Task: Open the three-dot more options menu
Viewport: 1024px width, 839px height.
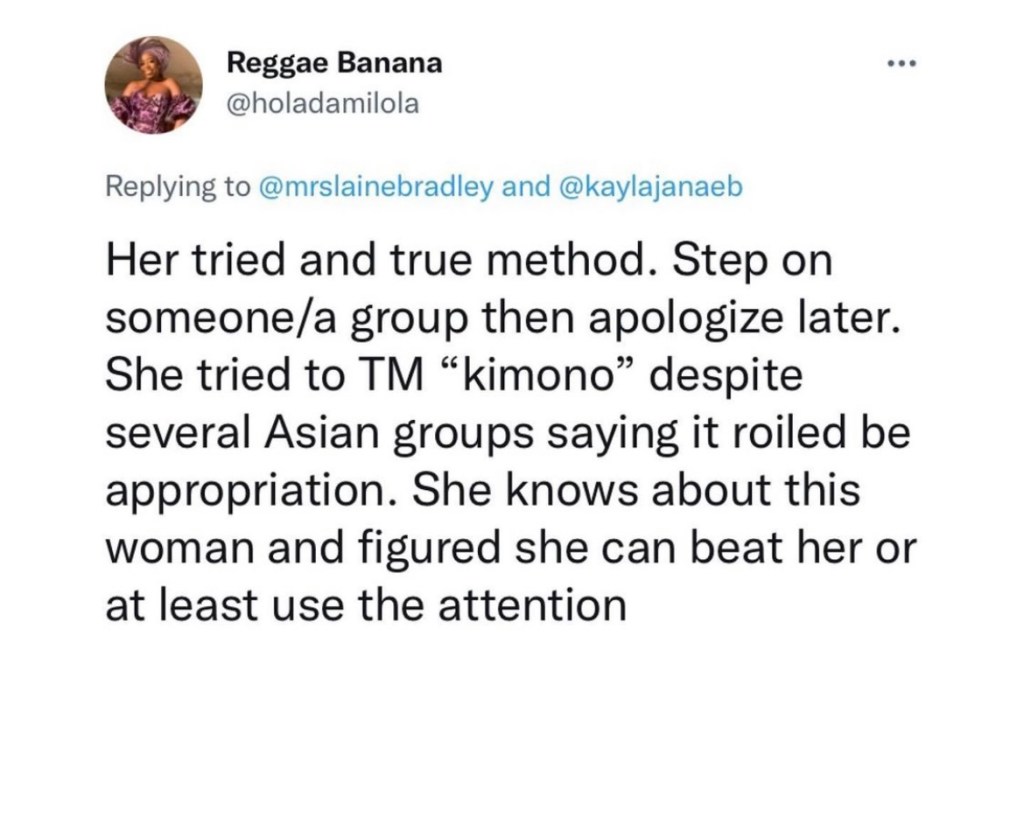Action: 901,65
